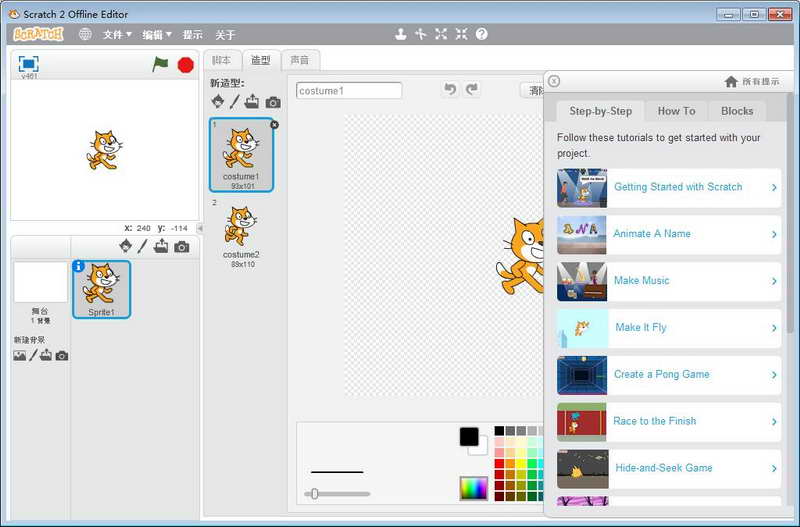The height and width of the screenshot is (527, 800).
Task: Upload sprite from file
Action: (x=161, y=246)
